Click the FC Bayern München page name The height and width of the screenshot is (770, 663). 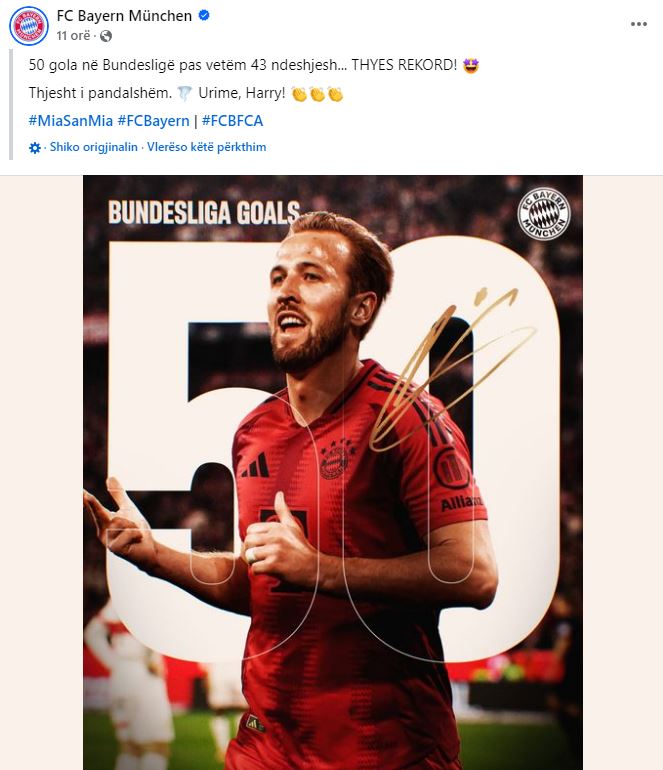(x=124, y=16)
